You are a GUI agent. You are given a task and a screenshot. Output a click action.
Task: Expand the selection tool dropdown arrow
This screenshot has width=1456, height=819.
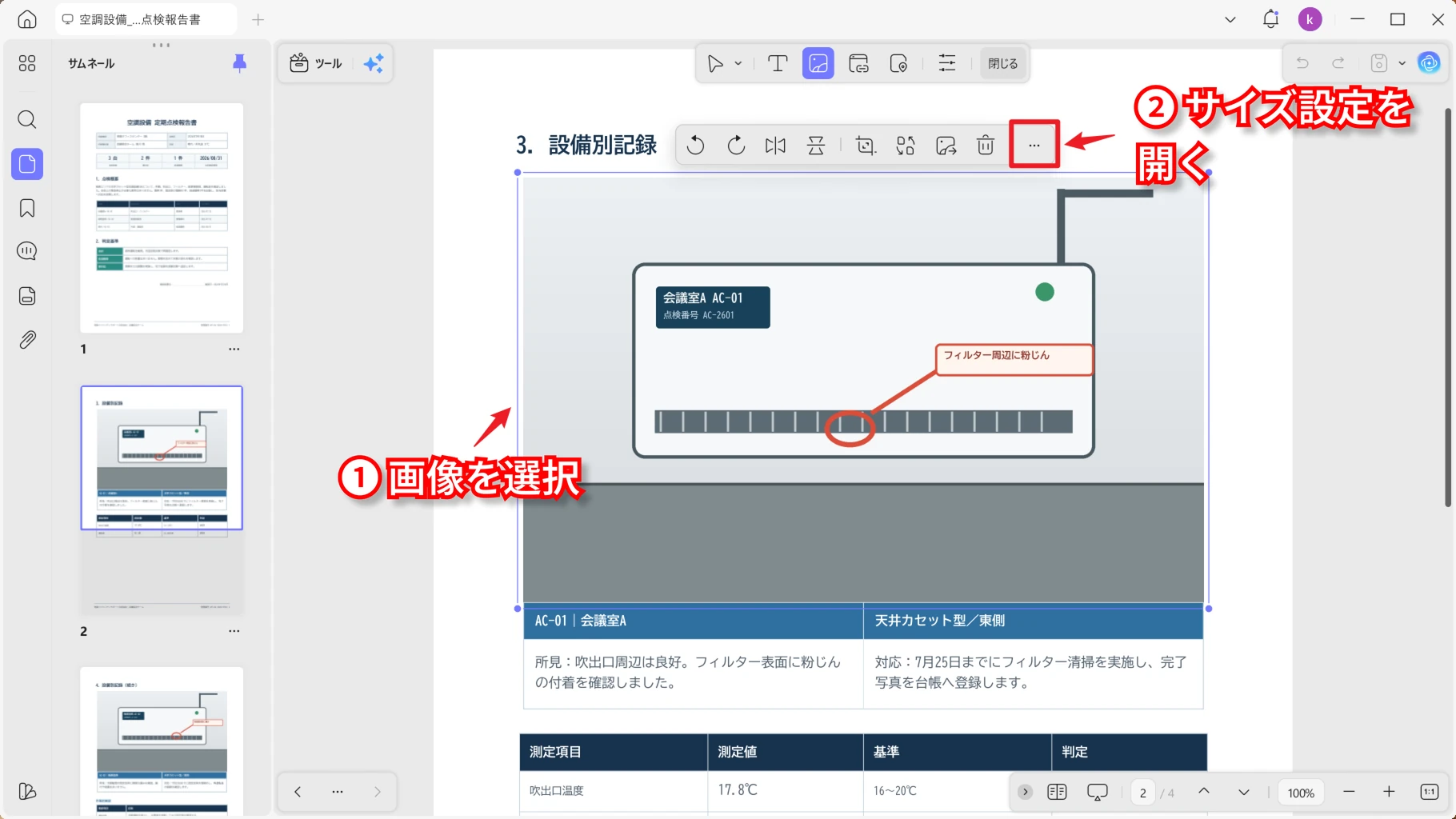(738, 63)
